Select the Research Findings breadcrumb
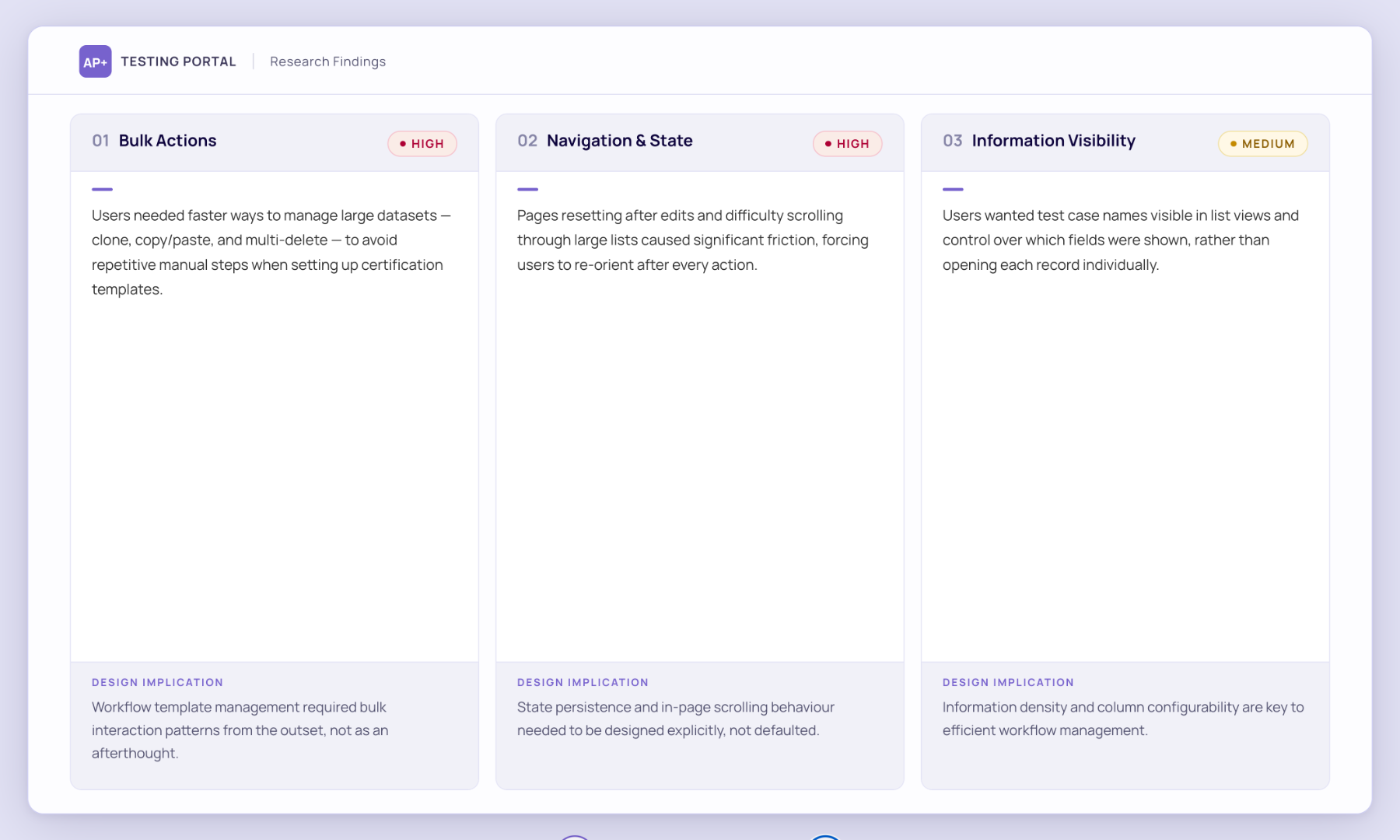This screenshot has height=840, width=1400. coord(327,61)
